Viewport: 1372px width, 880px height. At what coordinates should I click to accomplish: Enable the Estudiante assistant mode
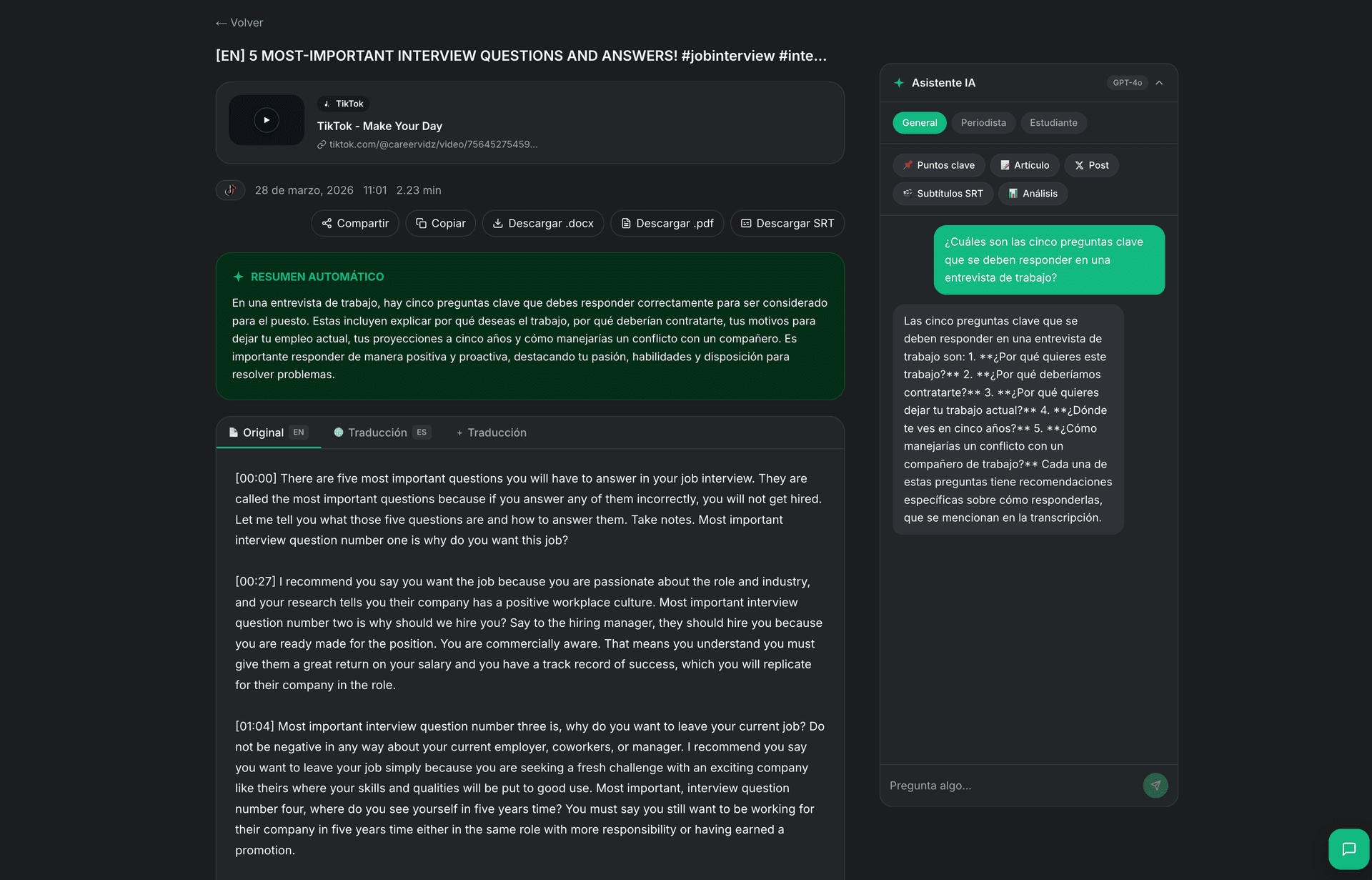coord(1053,122)
